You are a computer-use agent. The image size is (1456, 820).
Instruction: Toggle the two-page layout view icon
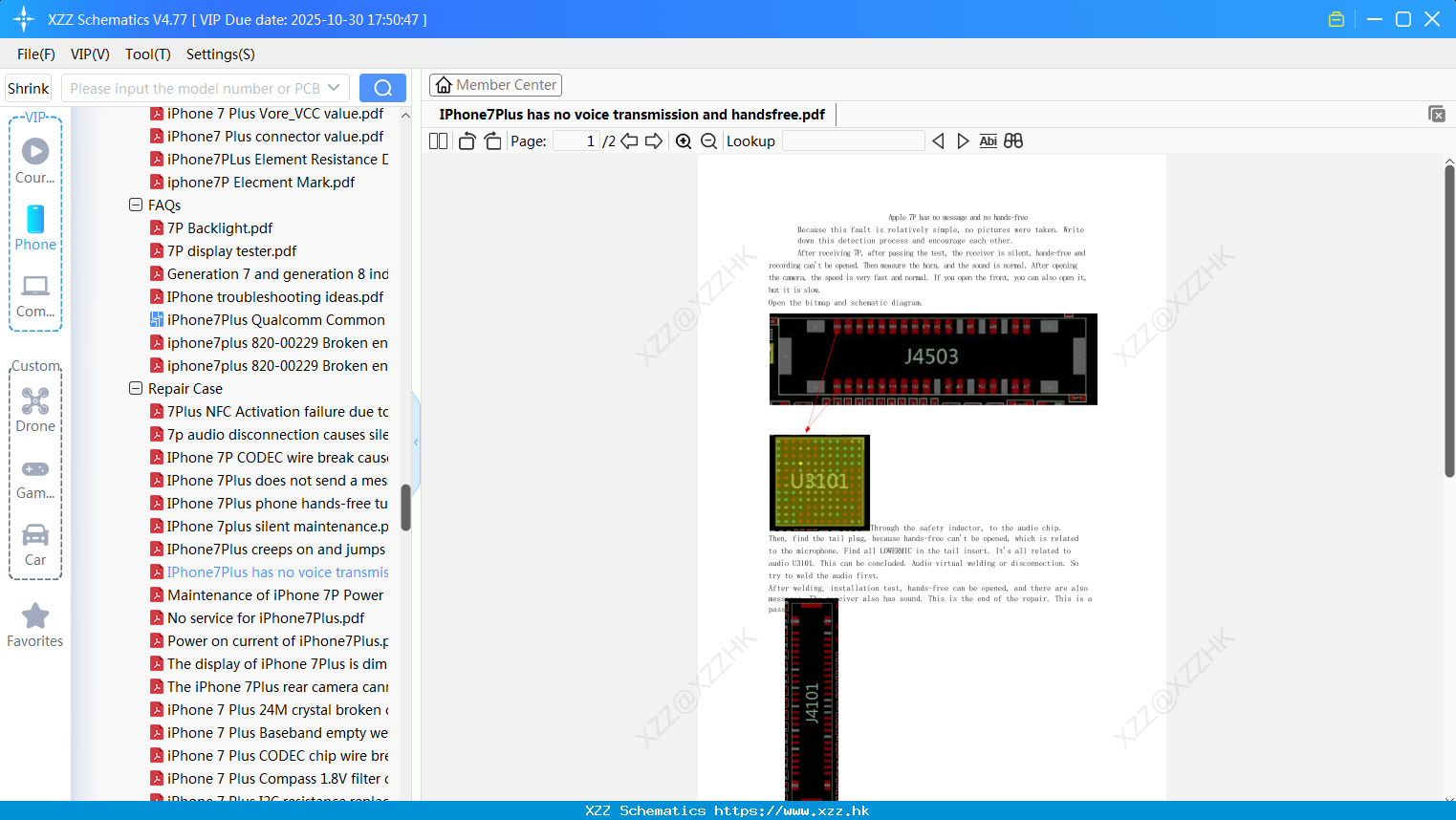438,140
